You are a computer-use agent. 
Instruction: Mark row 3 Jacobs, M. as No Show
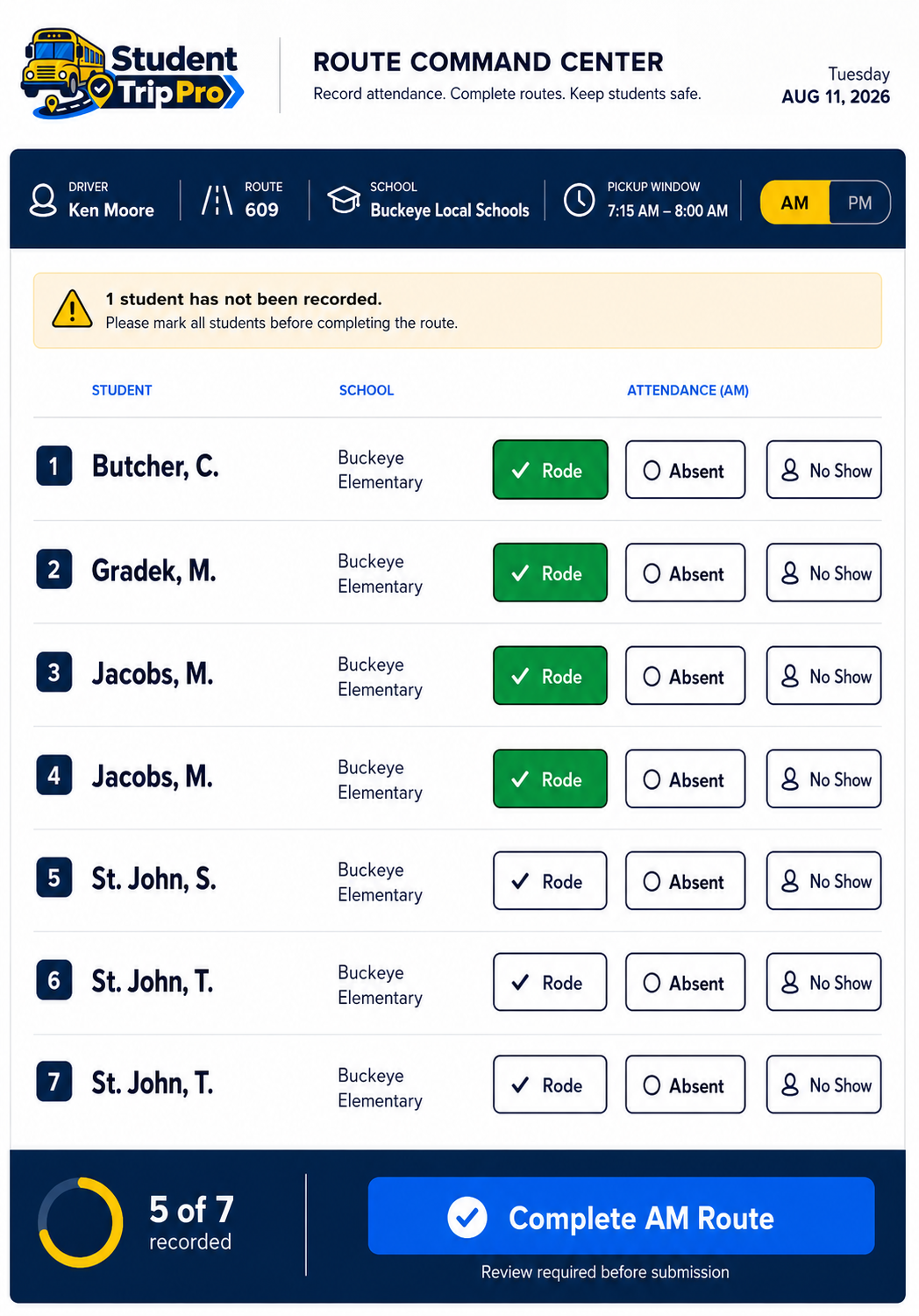pos(823,676)
